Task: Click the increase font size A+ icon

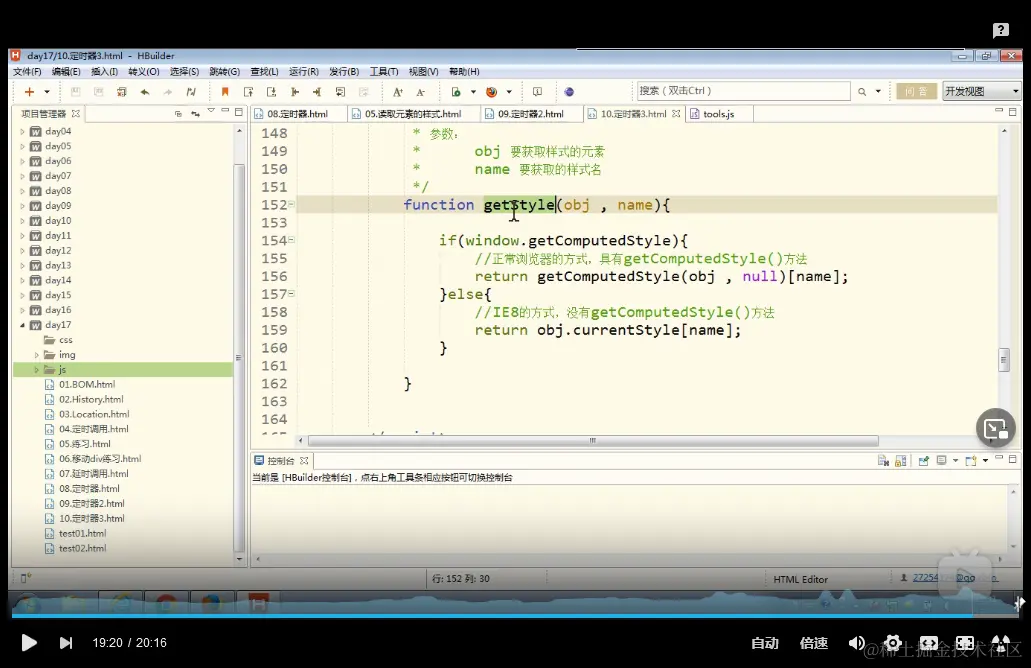Action: click(397, 92)
